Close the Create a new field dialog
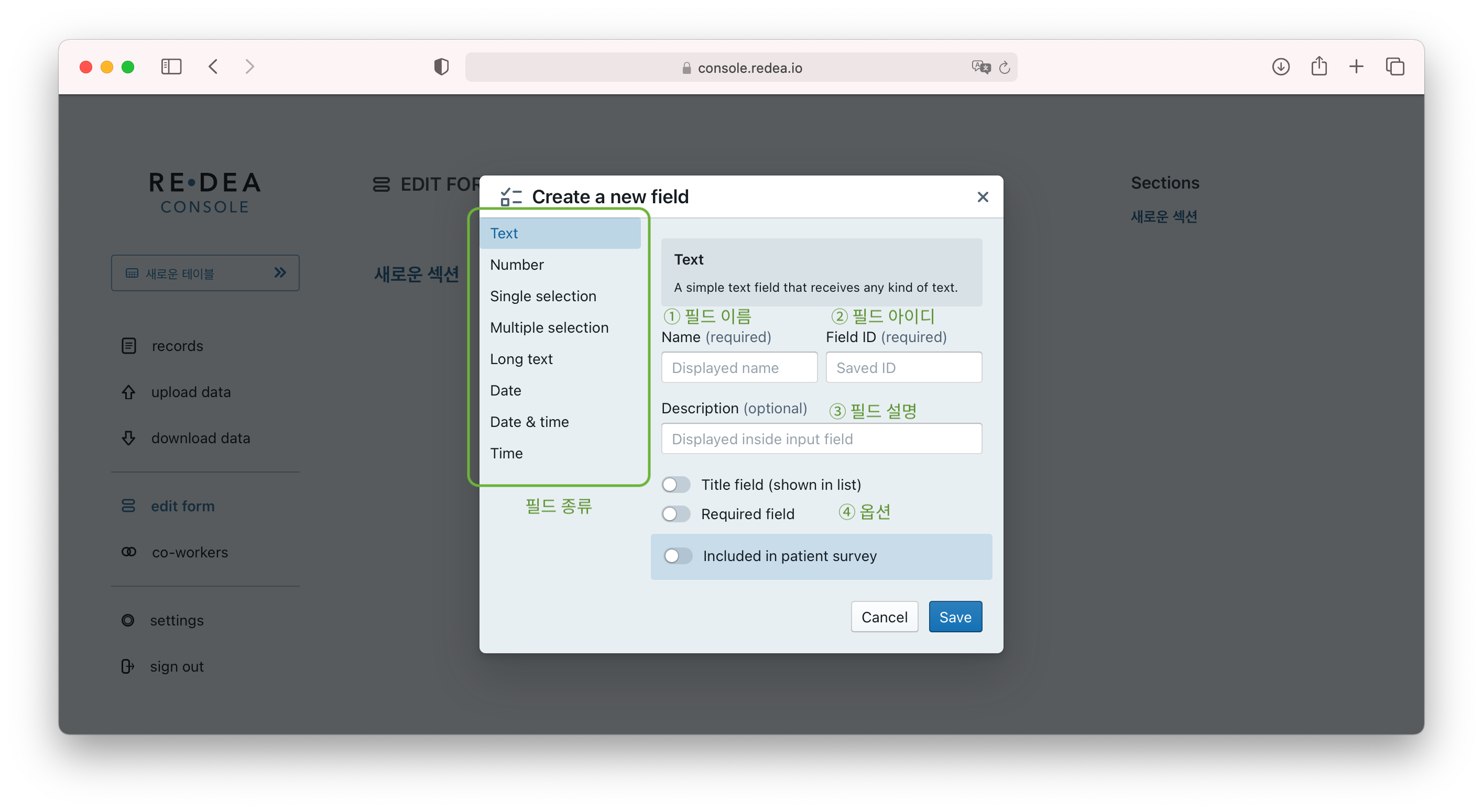Image resolution: width=1483 pixels, height=812 pixels. click(x=983, y=197)
